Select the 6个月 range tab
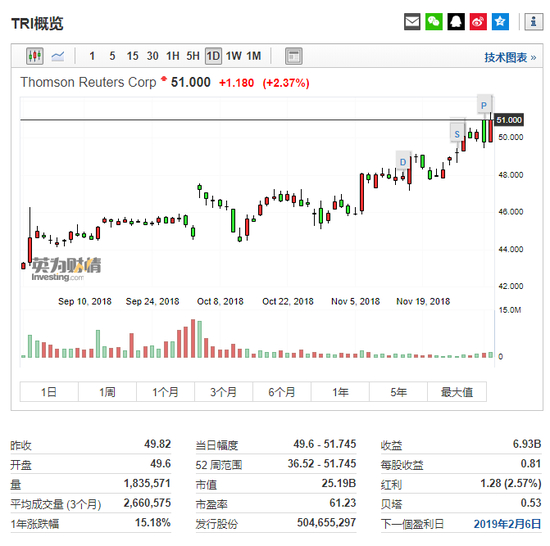The width and height of the screenshot is (550, 546). click(282, 392)
